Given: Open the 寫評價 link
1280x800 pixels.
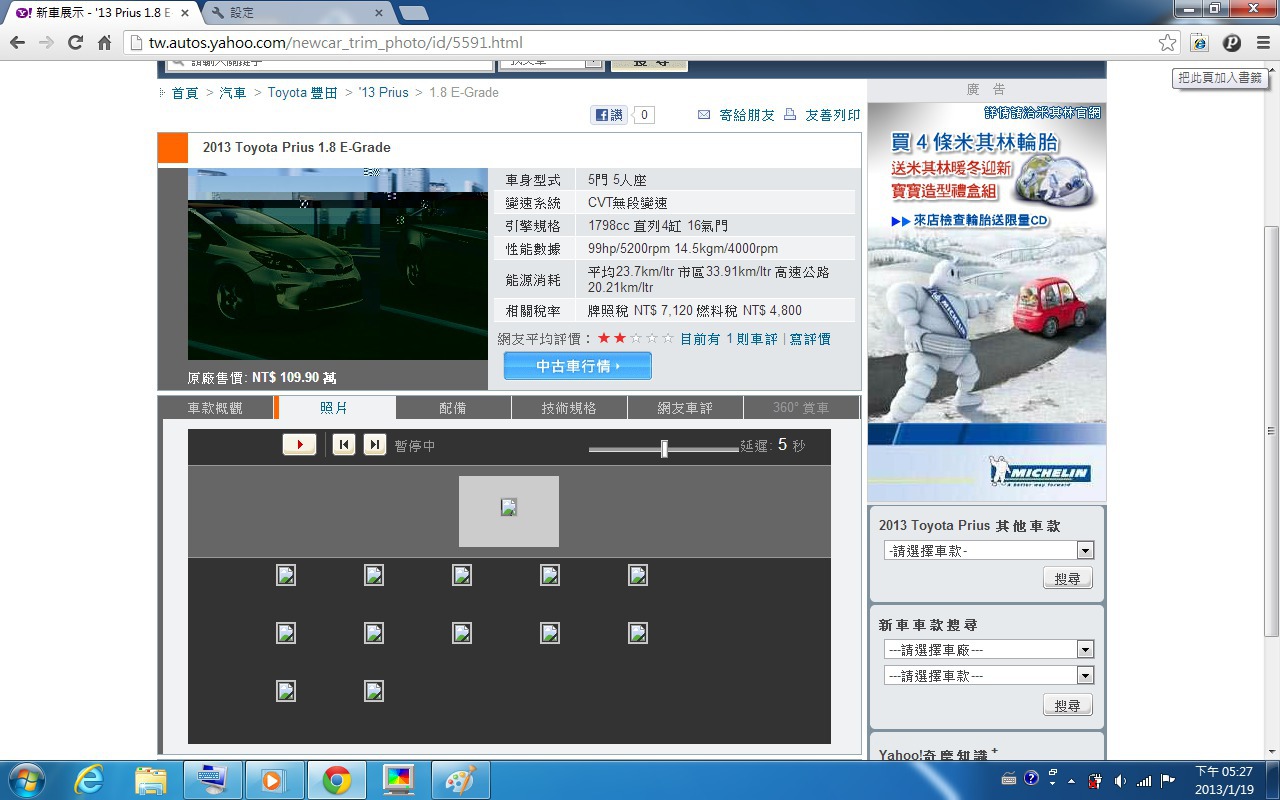Looking at the screenshot, I should 810,339.
